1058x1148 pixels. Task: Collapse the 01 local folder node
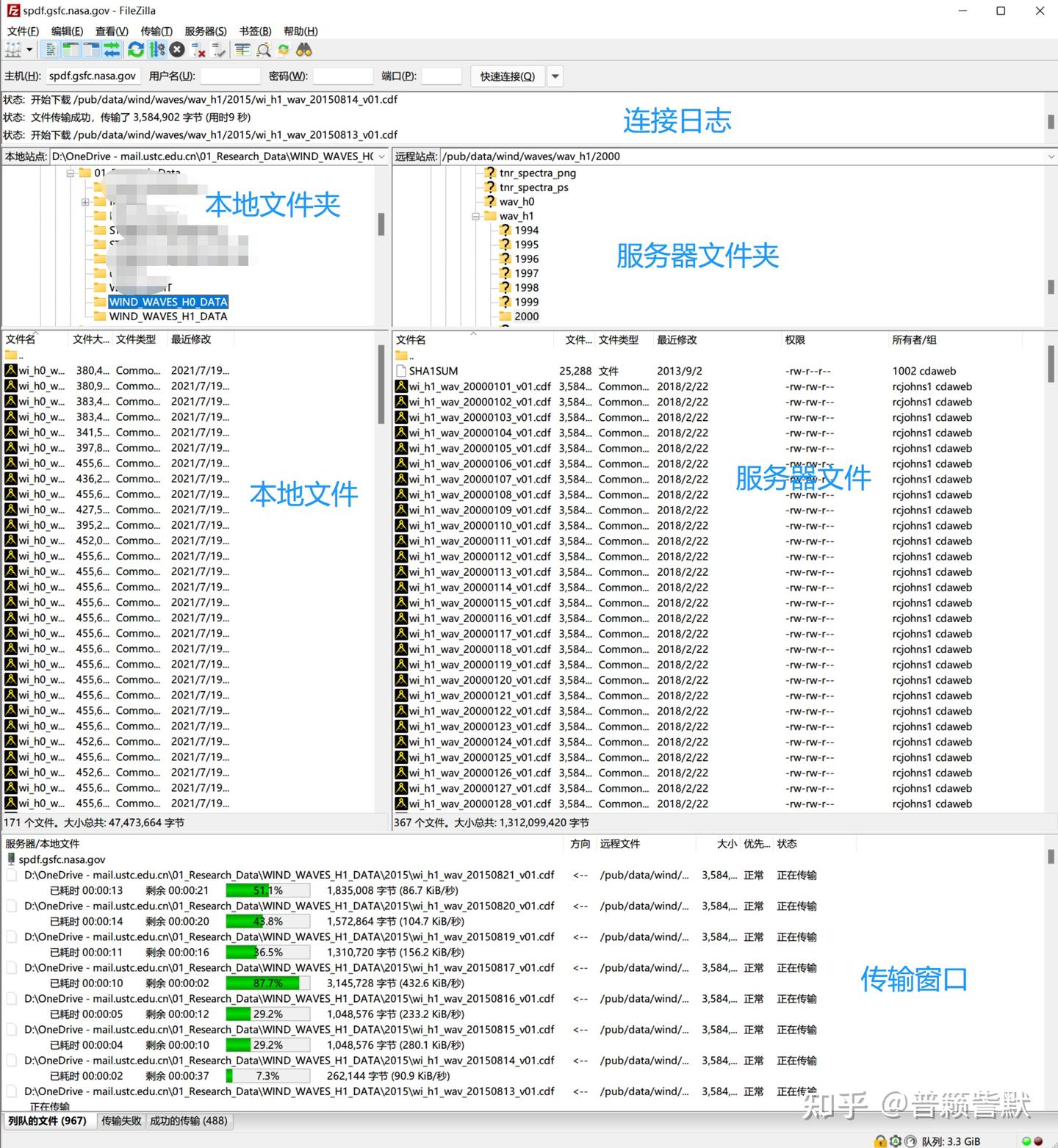click(71, 173)
